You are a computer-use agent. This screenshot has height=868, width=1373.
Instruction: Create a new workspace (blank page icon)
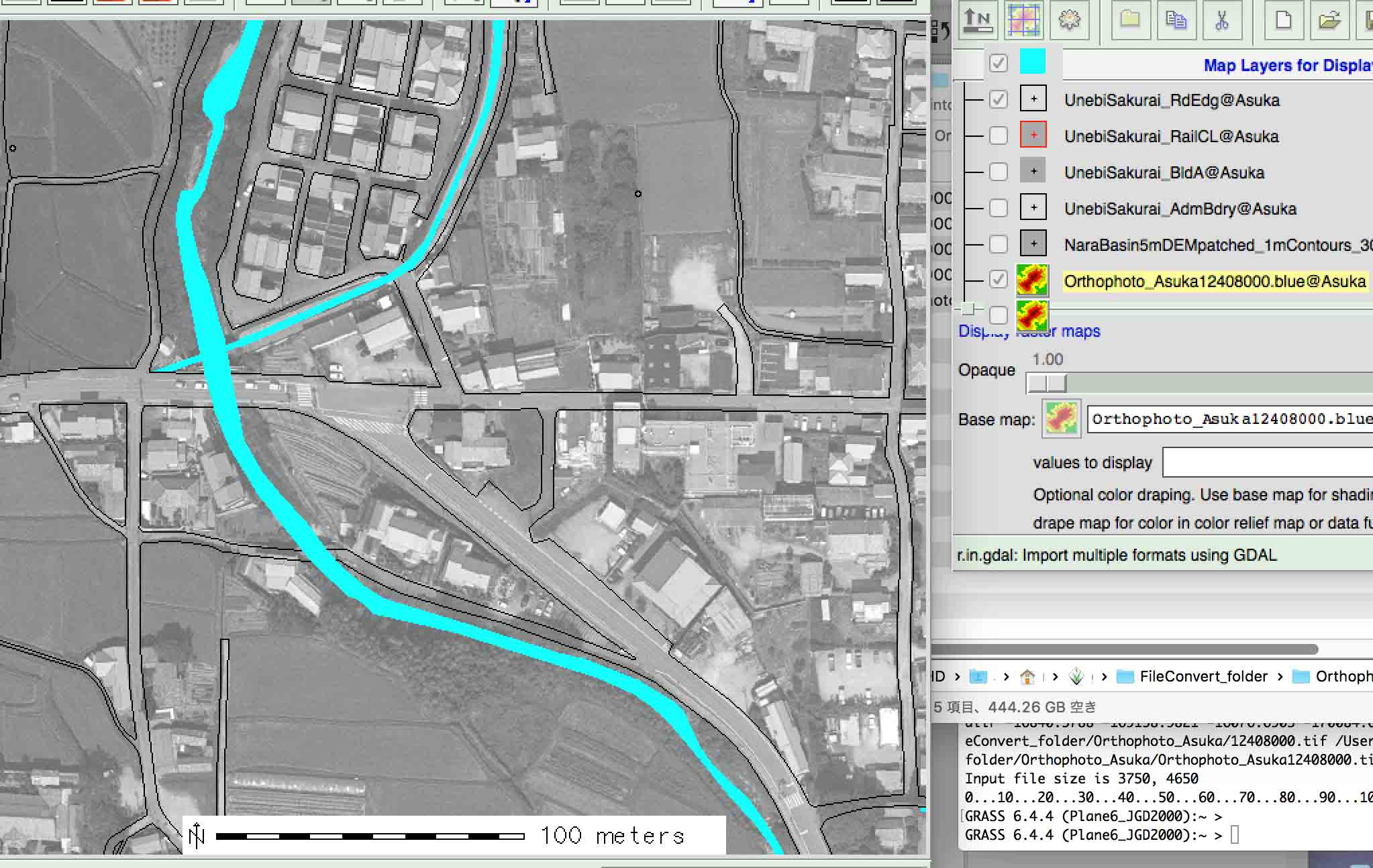coord(1283,19)
